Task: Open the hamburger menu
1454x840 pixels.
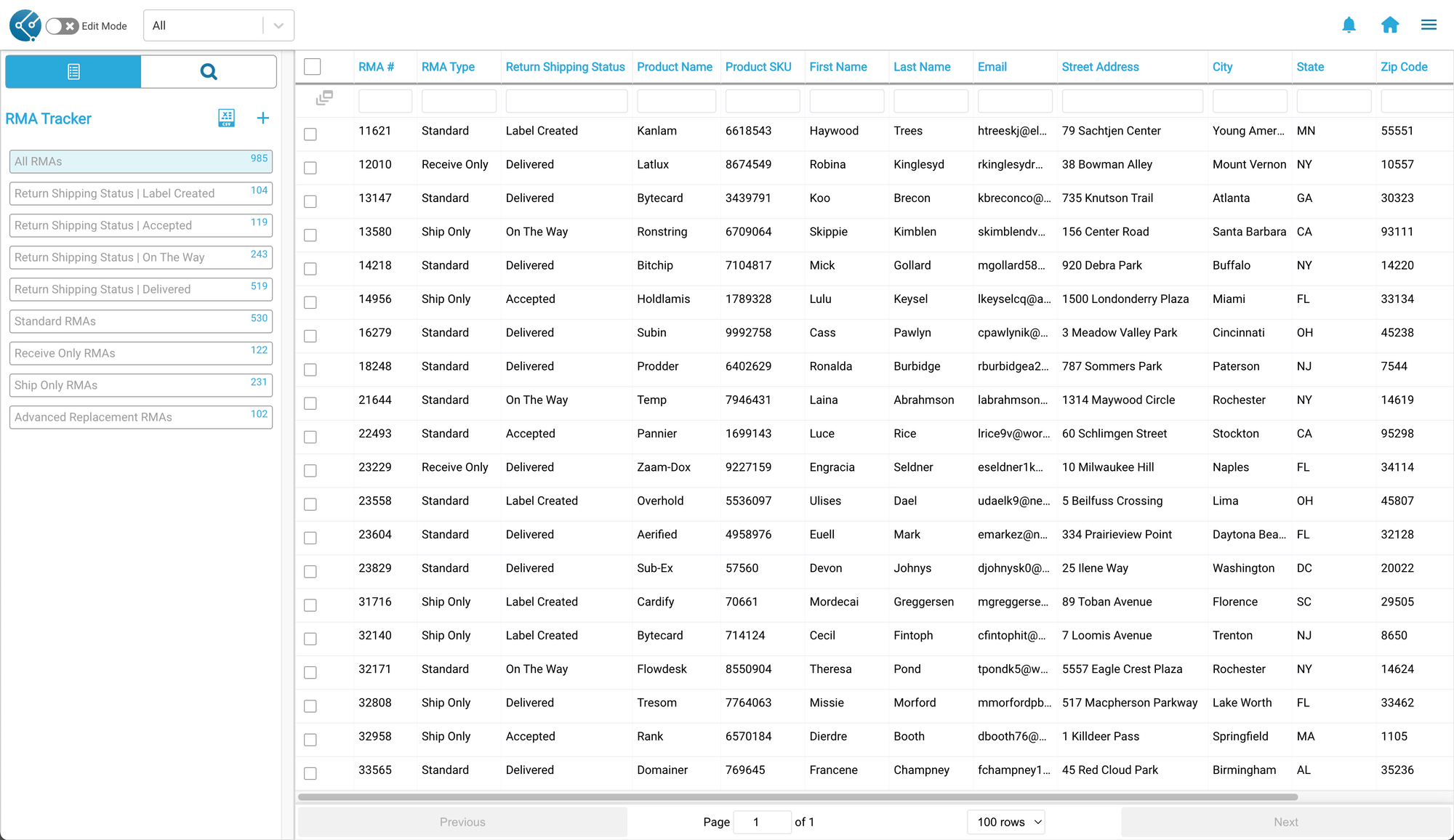Action: 1429,25
